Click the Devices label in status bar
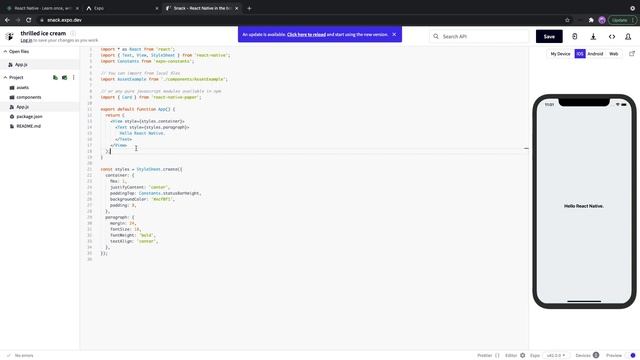 tap(583, 356)
